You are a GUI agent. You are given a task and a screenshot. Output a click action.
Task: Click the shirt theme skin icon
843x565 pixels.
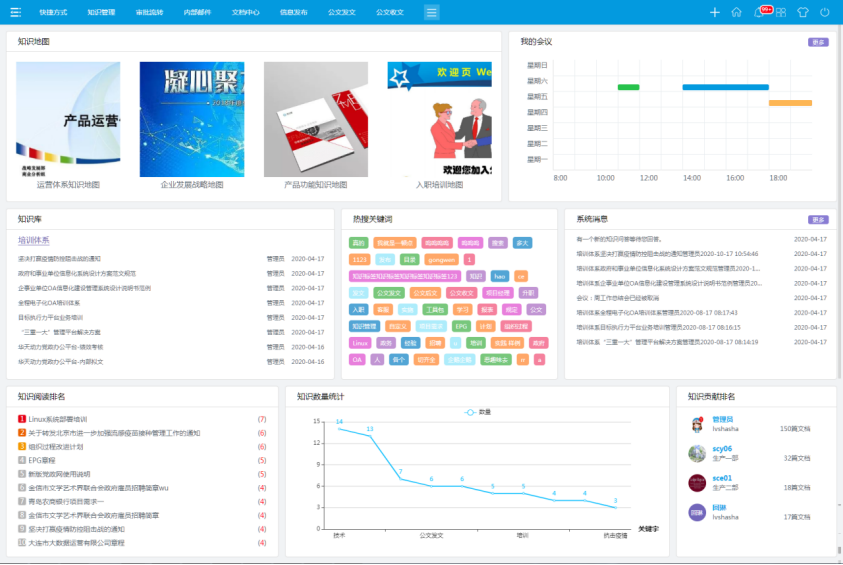(x=802, y=12)
